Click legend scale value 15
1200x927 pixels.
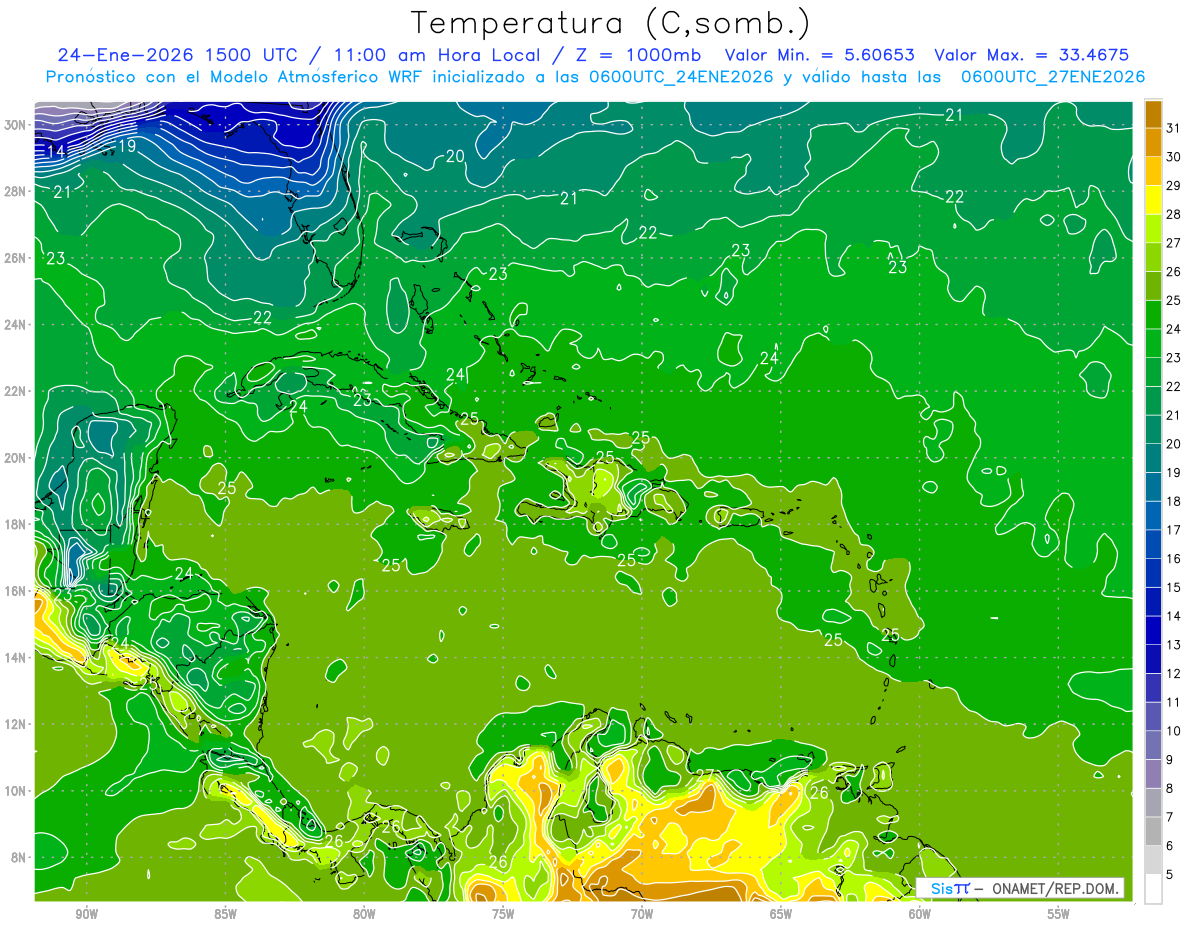[1174, 588]
